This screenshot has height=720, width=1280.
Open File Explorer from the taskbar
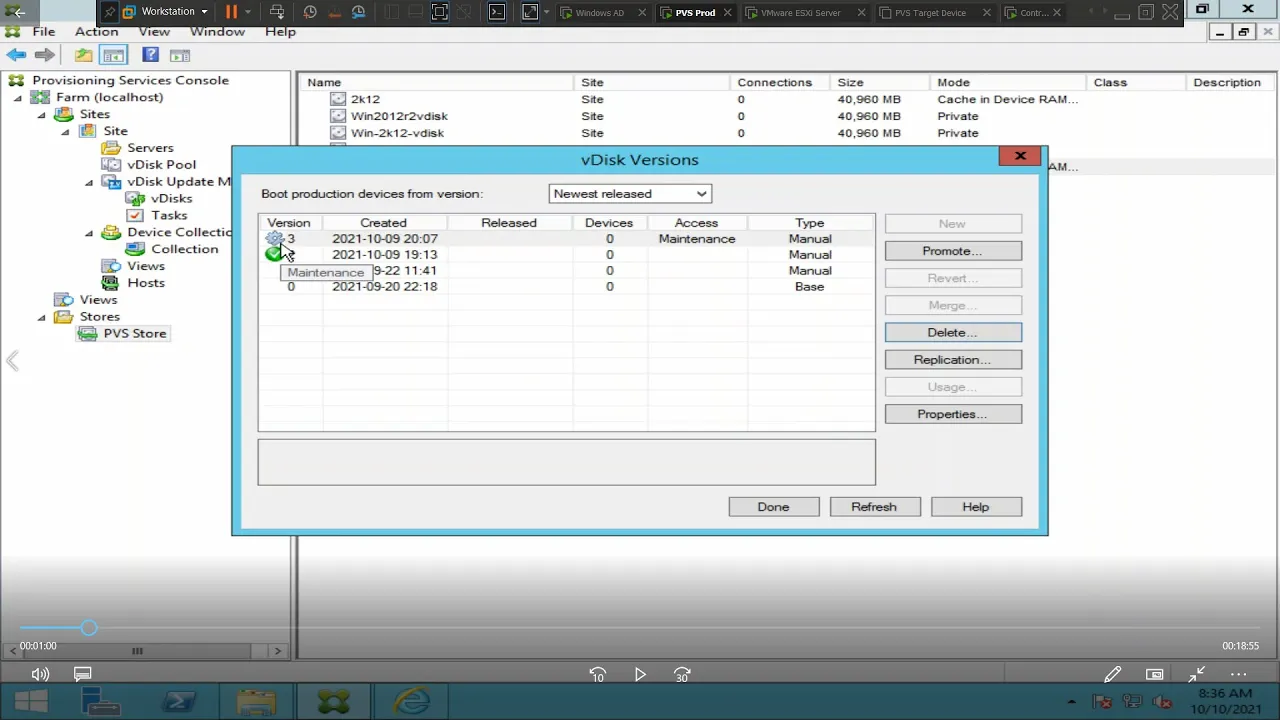[x=257, y=702]
